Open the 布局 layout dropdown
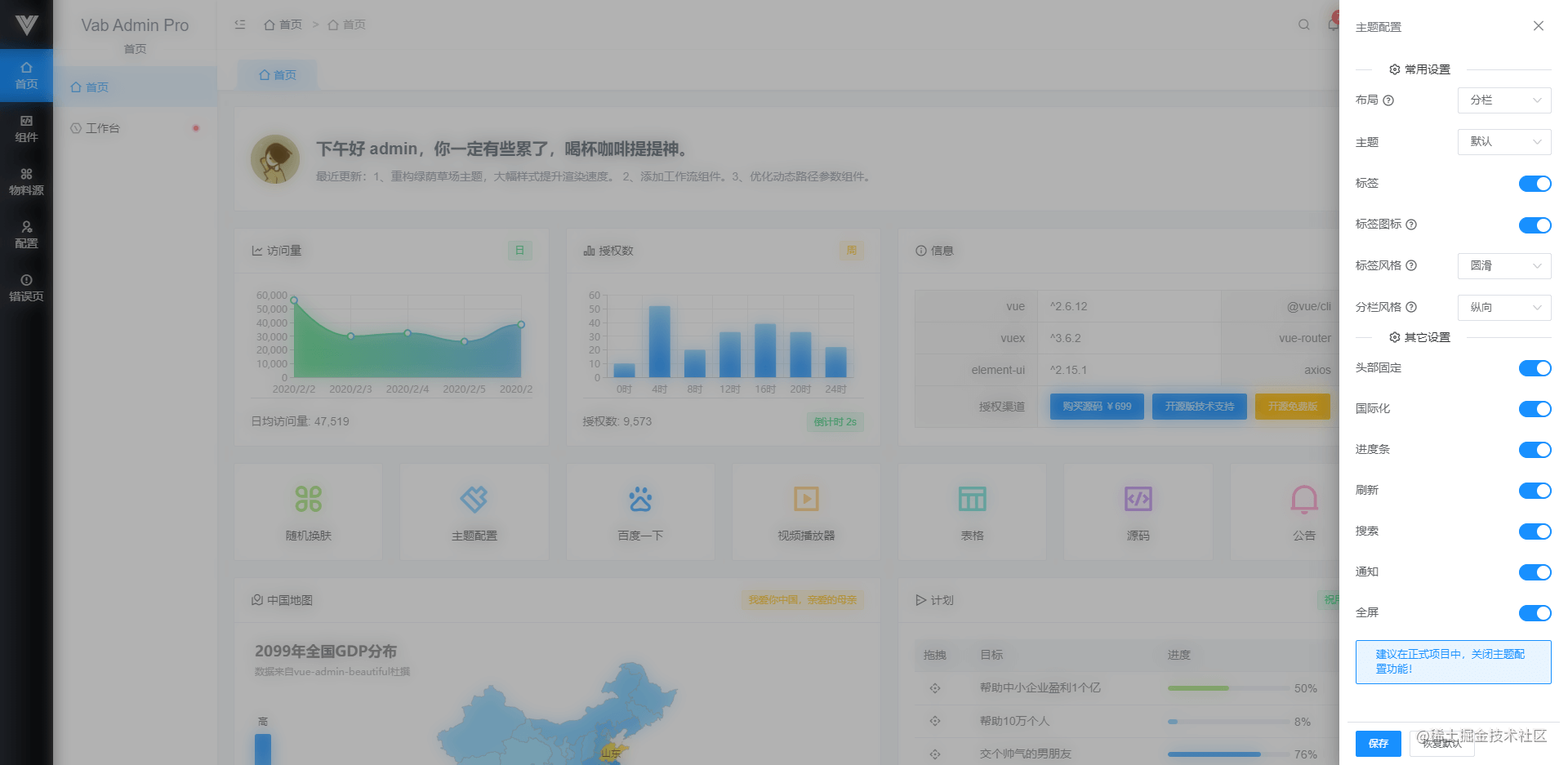The image size is (1568, 765). 1503,100
